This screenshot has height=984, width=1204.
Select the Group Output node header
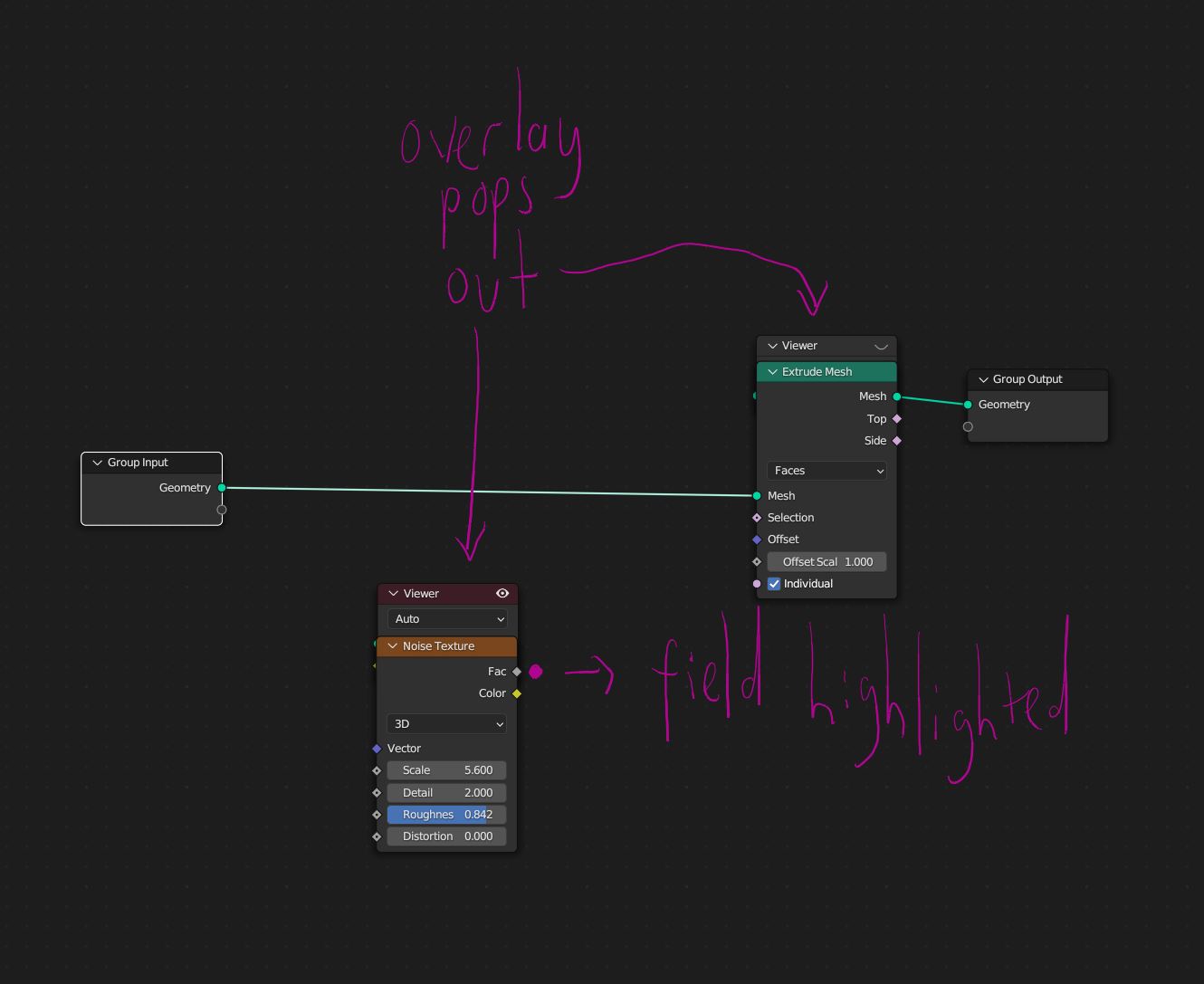(x=1037, y=380)
